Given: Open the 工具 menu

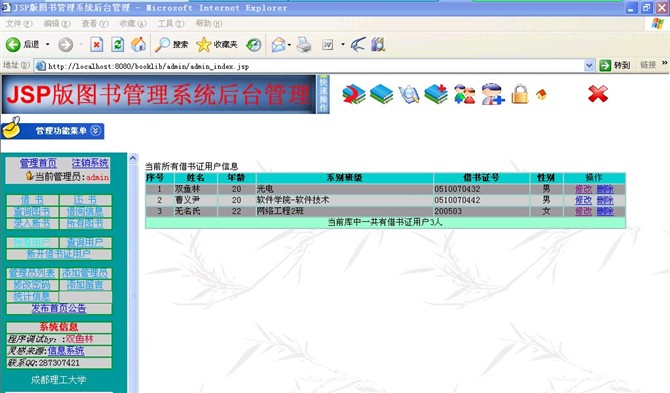Looking at the screenshot, I should click(x=171, y=23).
